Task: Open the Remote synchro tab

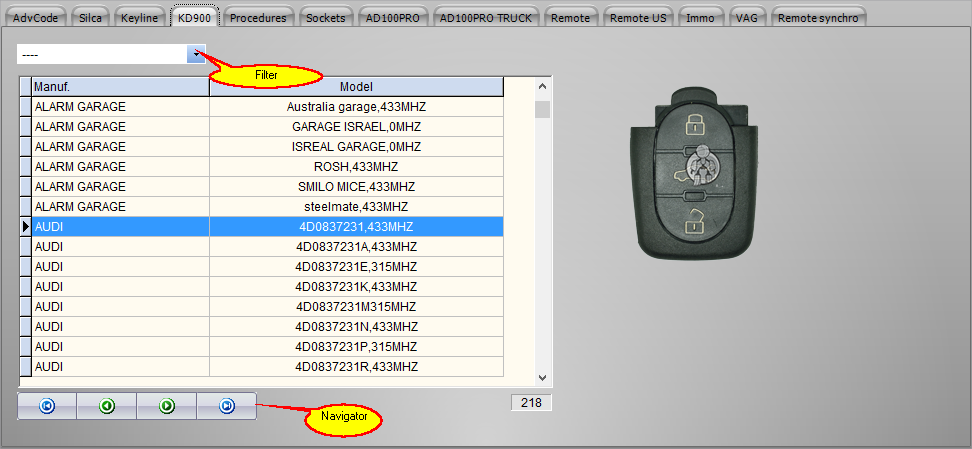Action: point(817,17)
